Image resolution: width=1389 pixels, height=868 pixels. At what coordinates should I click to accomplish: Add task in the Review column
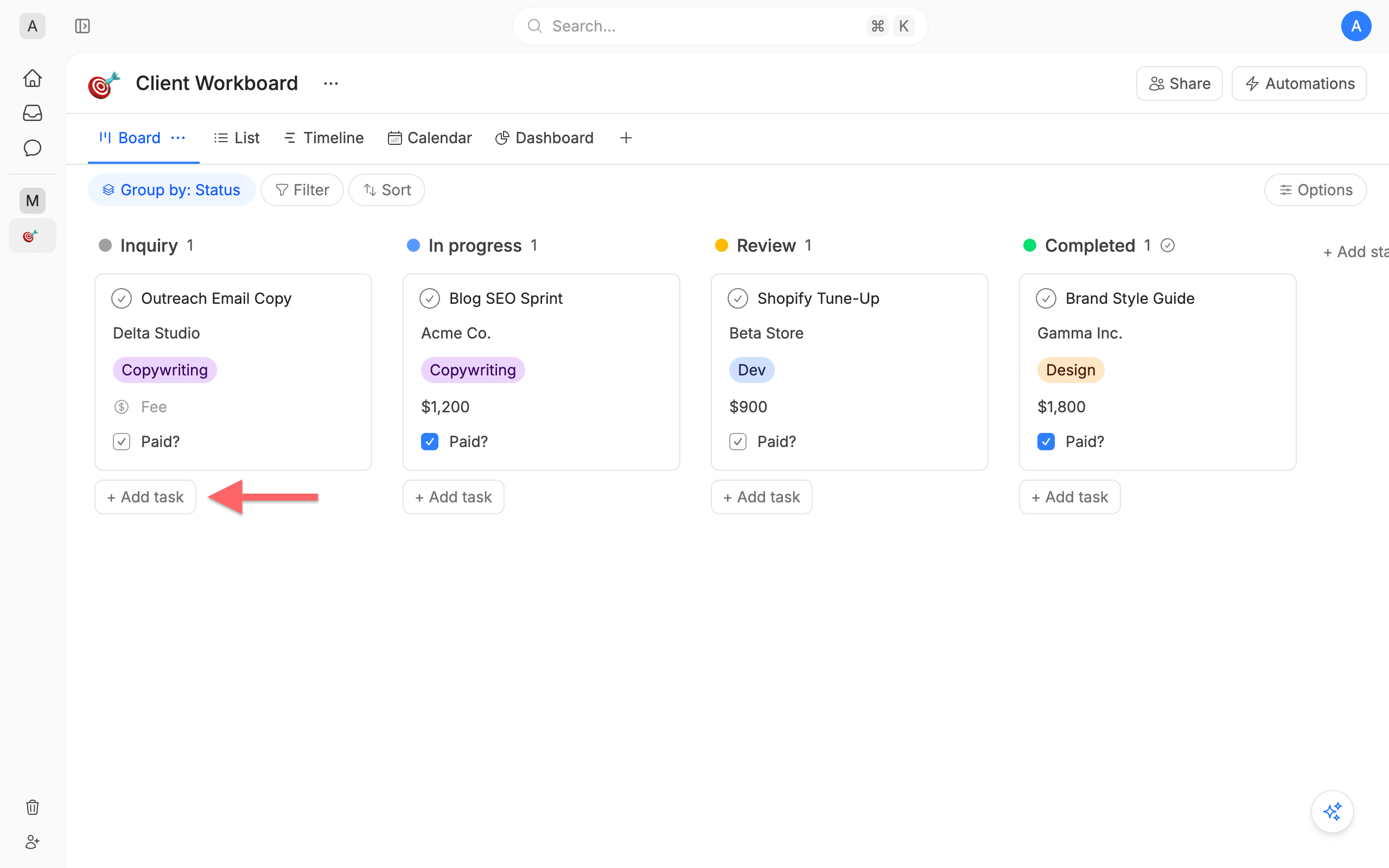(x=762, y=497)
